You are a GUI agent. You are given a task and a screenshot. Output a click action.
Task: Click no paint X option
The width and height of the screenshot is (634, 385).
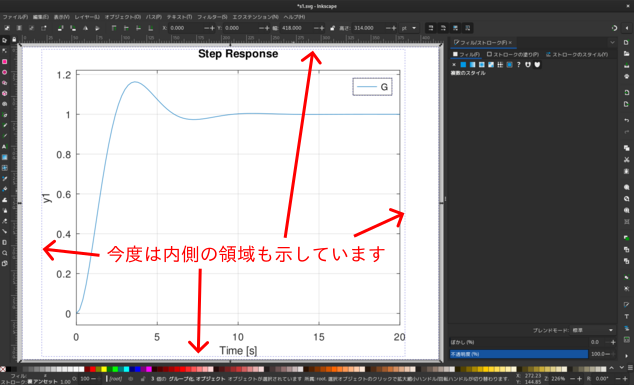(454, 65)
